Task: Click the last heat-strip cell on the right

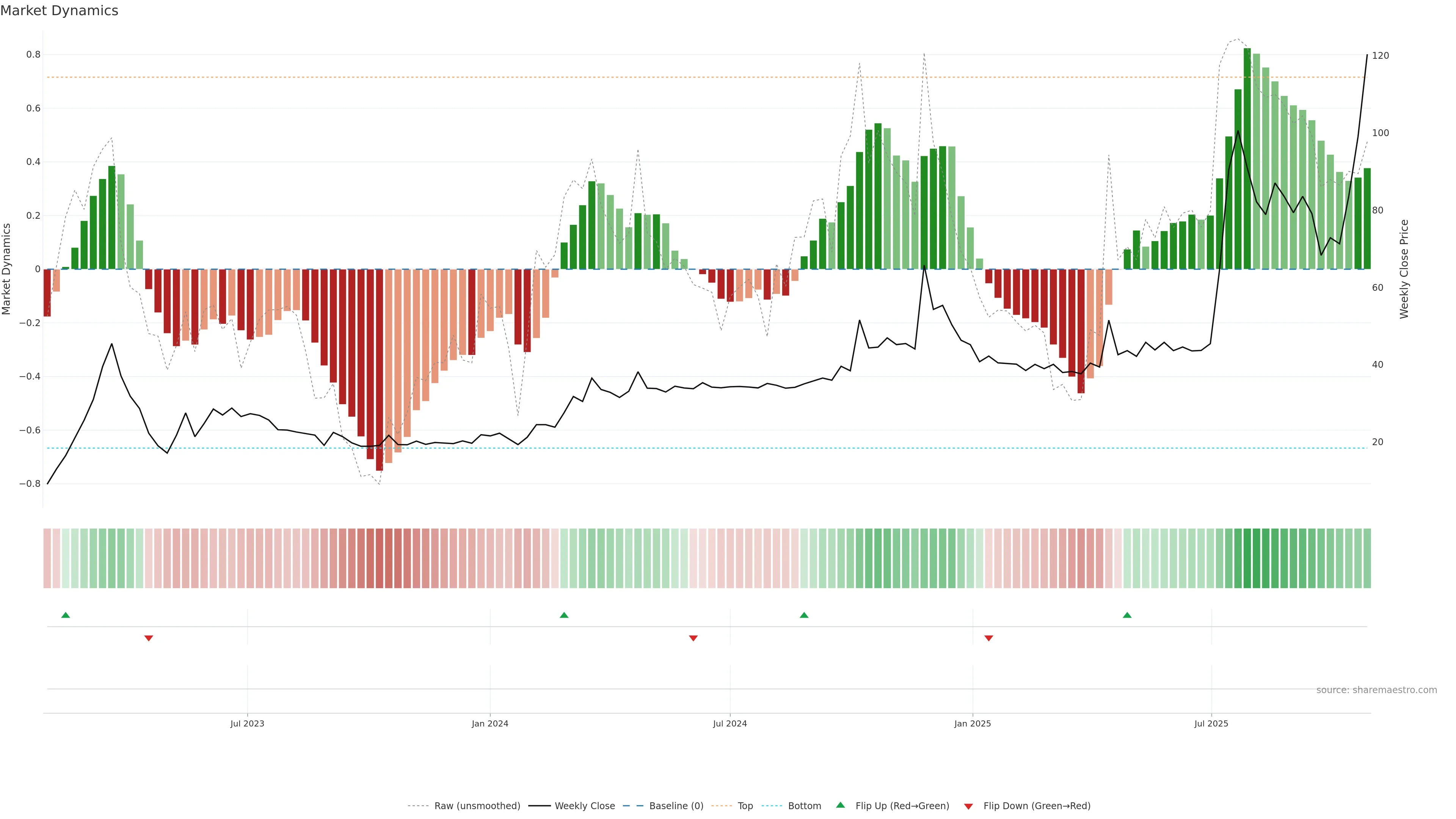Action: click(x=1367, y=559)
